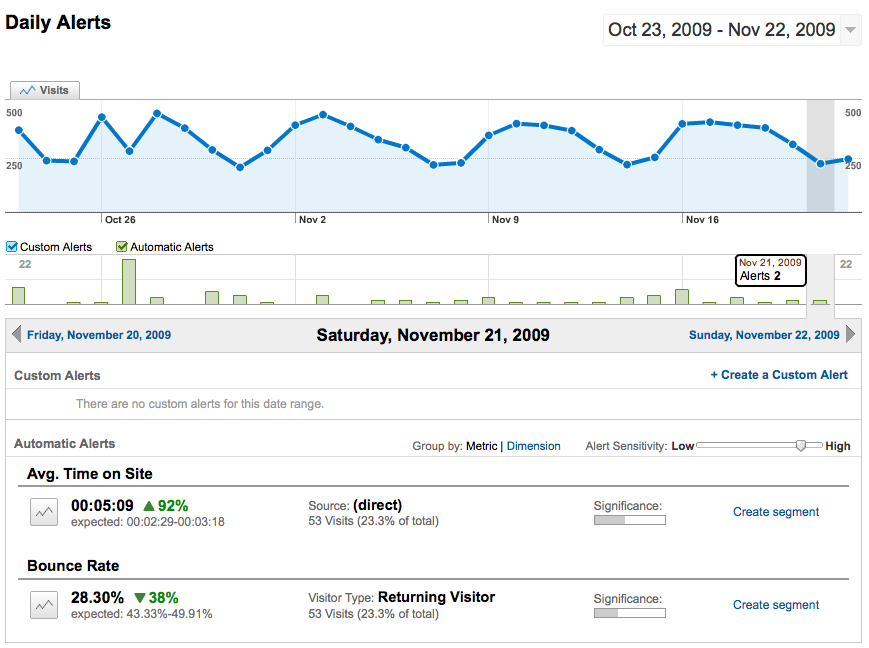Group alerts by Dimension
869x648 pixels.
point(533,446)
